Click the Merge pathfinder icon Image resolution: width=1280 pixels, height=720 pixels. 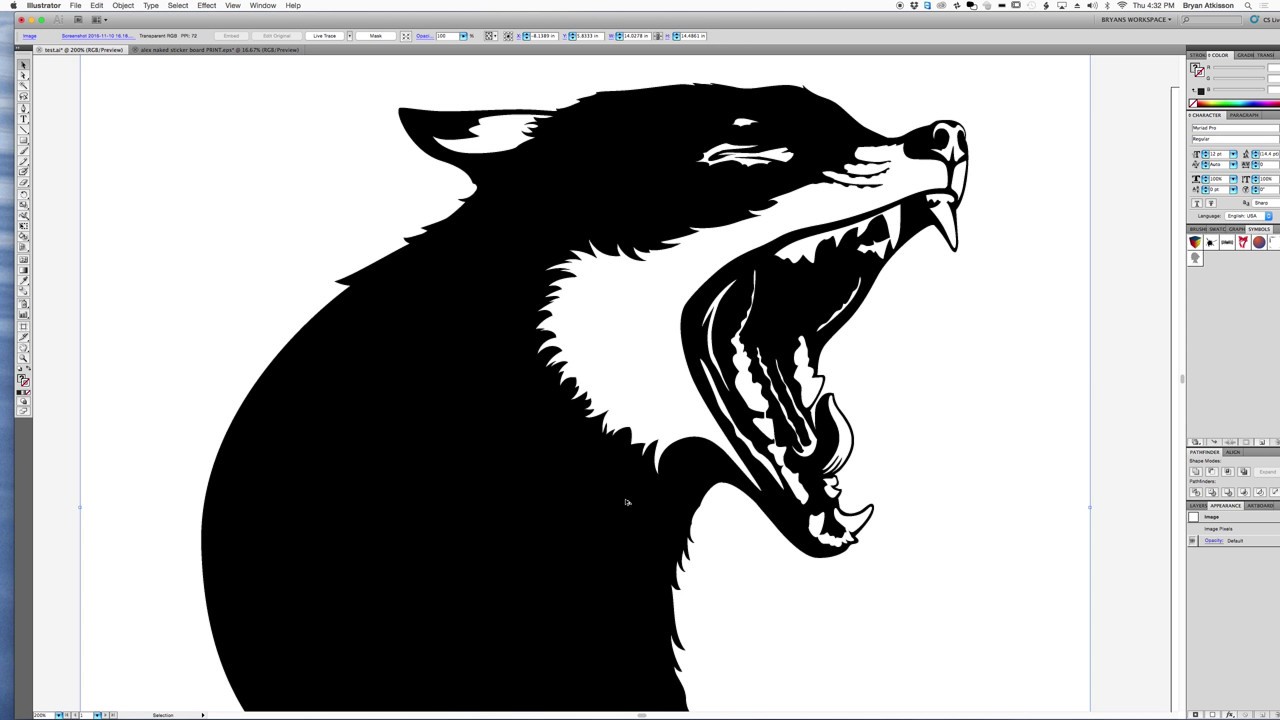coord(1228,492)
